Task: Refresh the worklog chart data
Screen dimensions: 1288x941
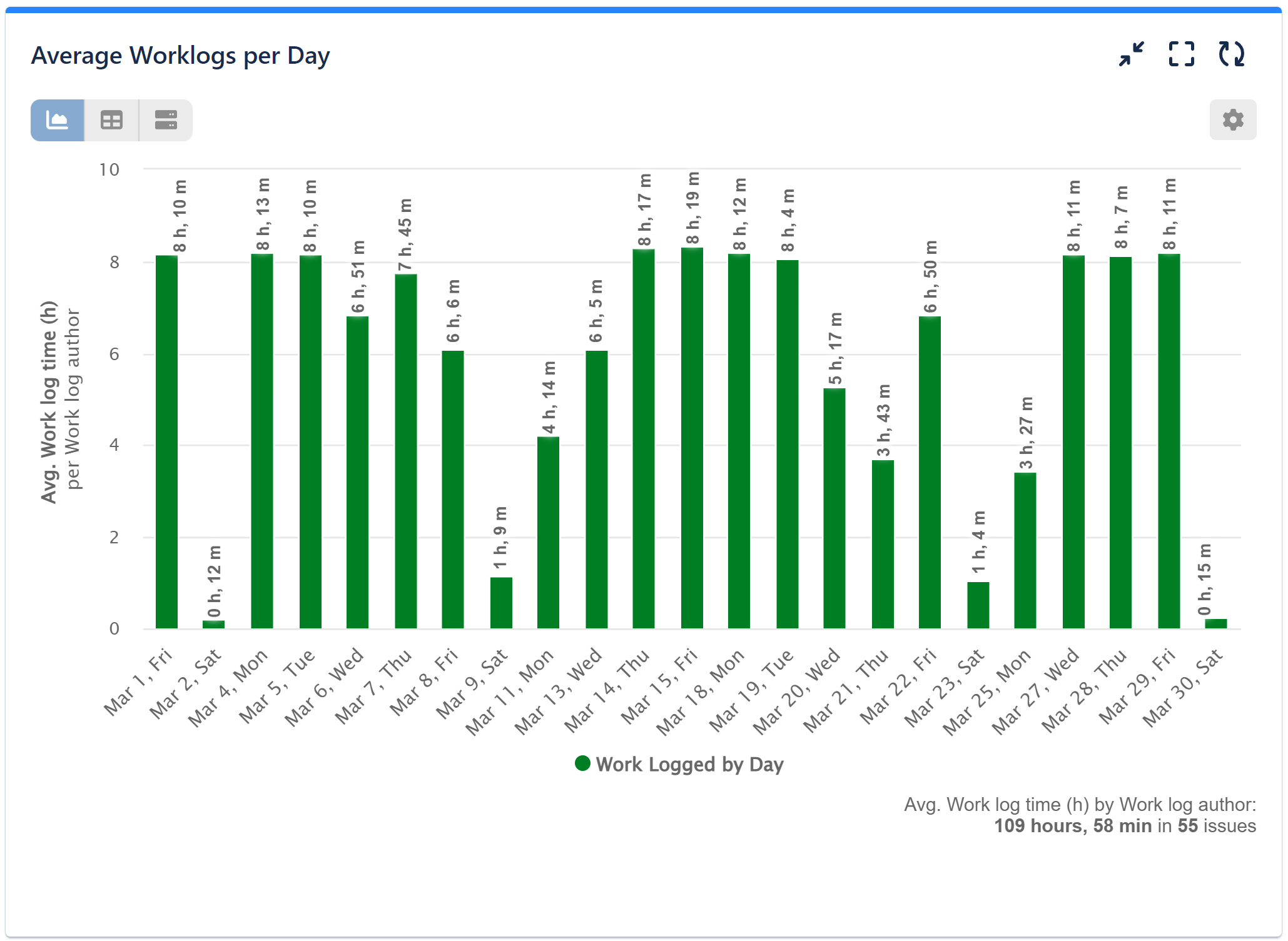Action: point(1232,55)
